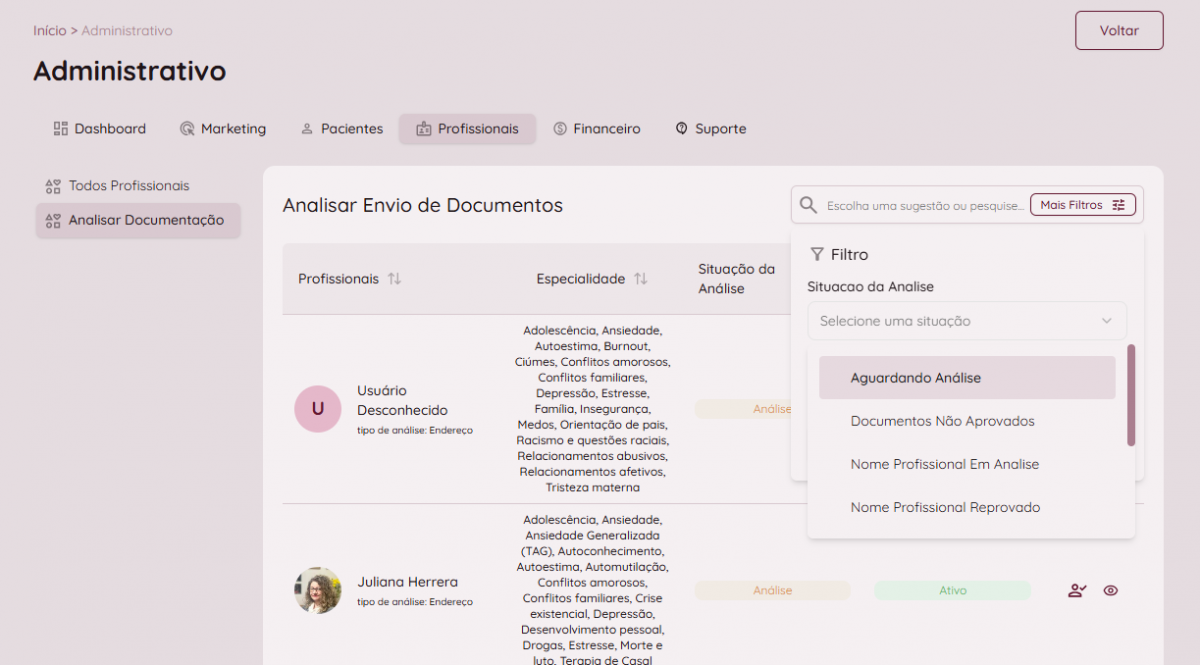Expand the Selecione uma situação dropdown
Viewport: 1200px width, 665px height.
(966, 321)
